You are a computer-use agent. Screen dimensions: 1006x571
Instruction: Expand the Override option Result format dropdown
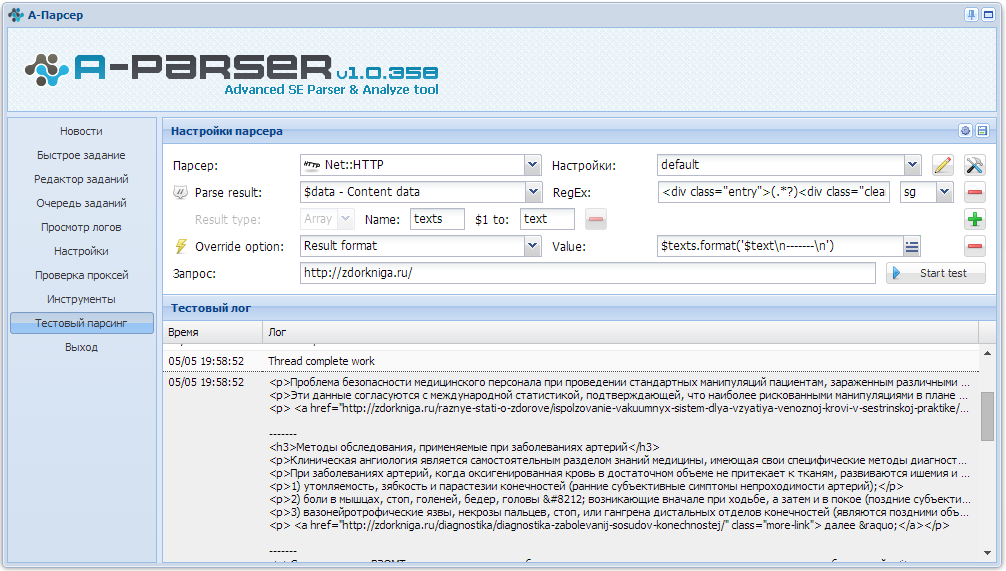[533, 246]
